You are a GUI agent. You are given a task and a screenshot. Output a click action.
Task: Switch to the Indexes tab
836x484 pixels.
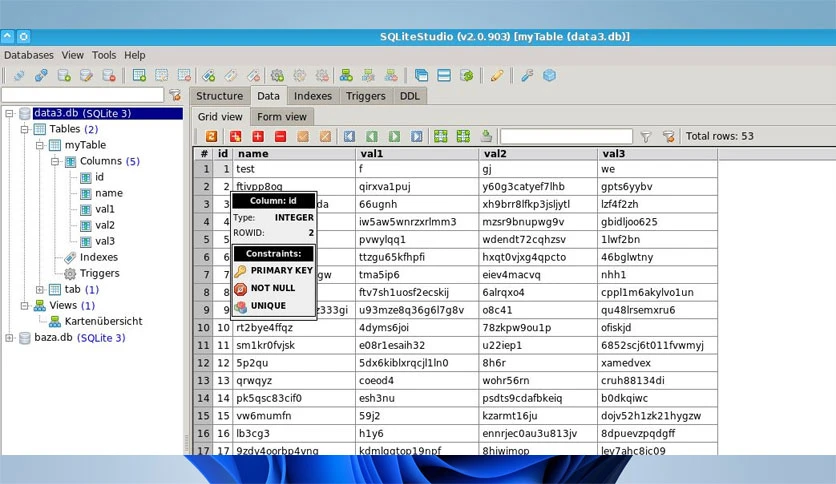pos(313,96)
